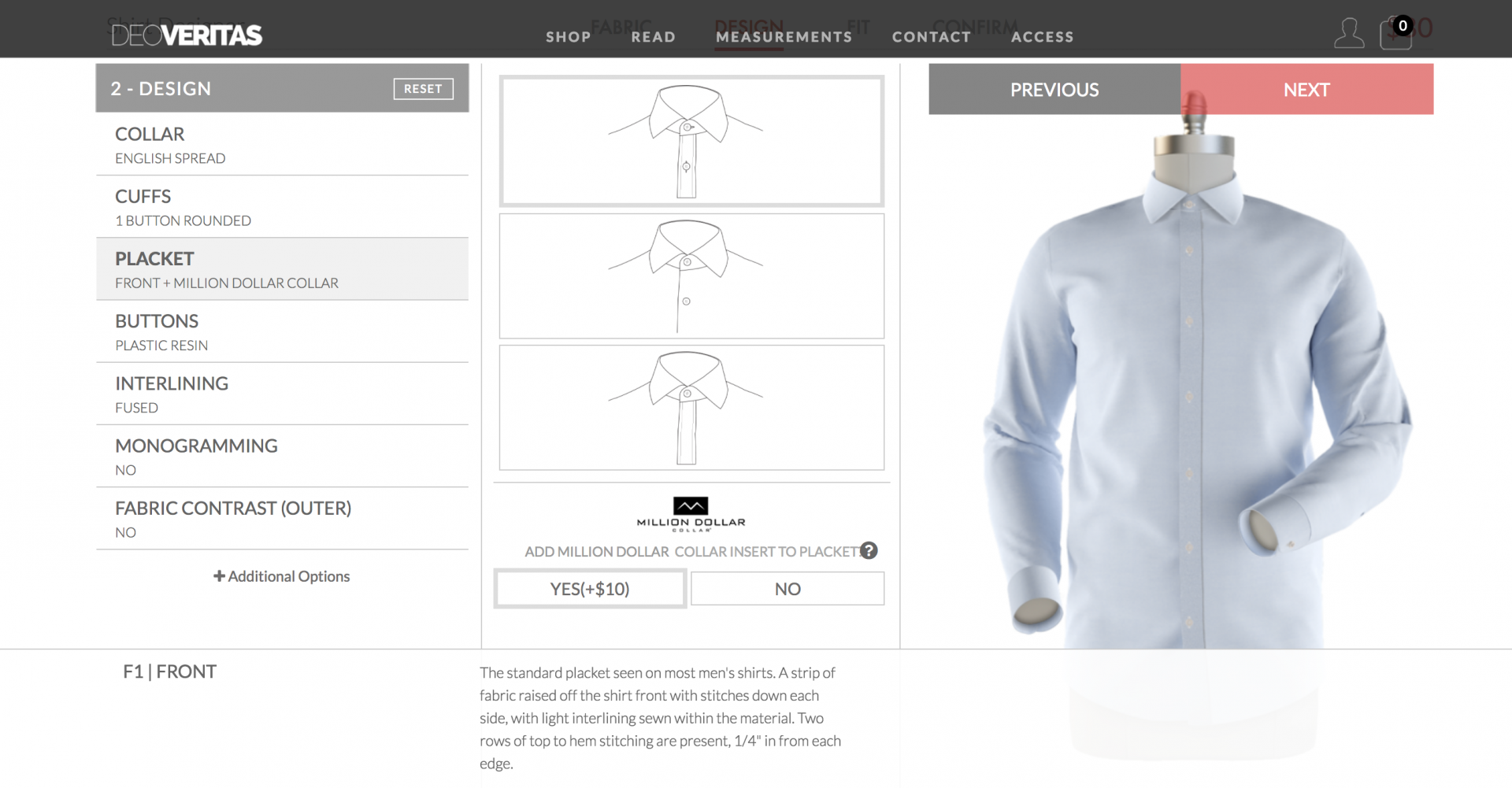The width and height of the screenshot is (1512, 788).
Task: Click the Million Dollar Collar help question mark
Action: [x=869, y=550]
